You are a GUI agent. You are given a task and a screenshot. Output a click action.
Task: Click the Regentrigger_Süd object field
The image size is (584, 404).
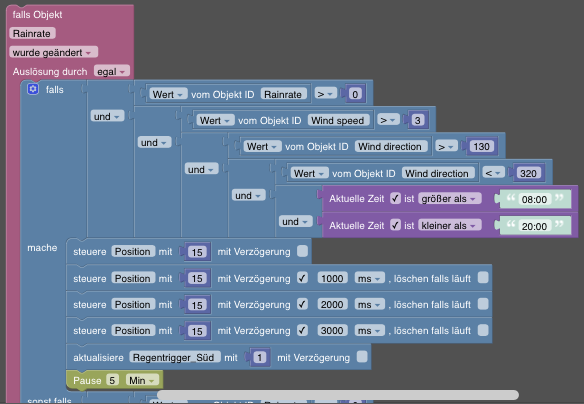click(174, 357)
